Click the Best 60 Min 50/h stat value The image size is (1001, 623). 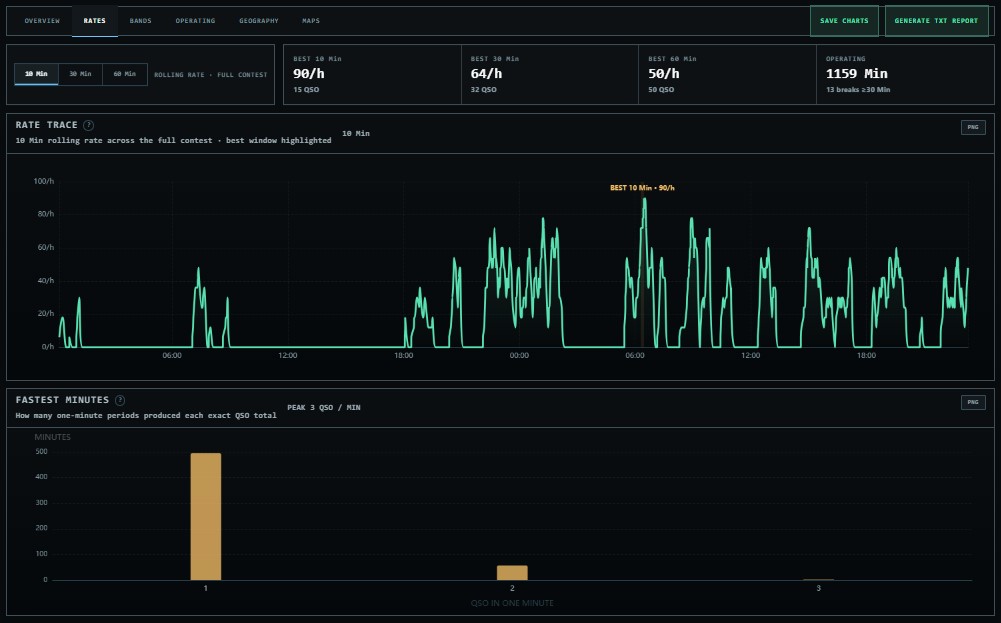point(664,73)
